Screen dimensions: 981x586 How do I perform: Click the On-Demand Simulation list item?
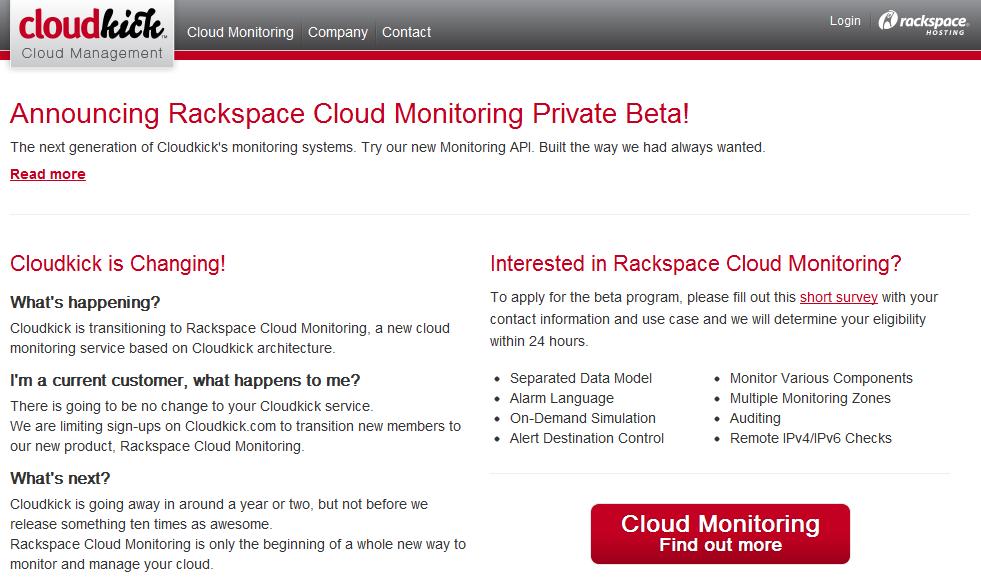click(x=582, y=418)
